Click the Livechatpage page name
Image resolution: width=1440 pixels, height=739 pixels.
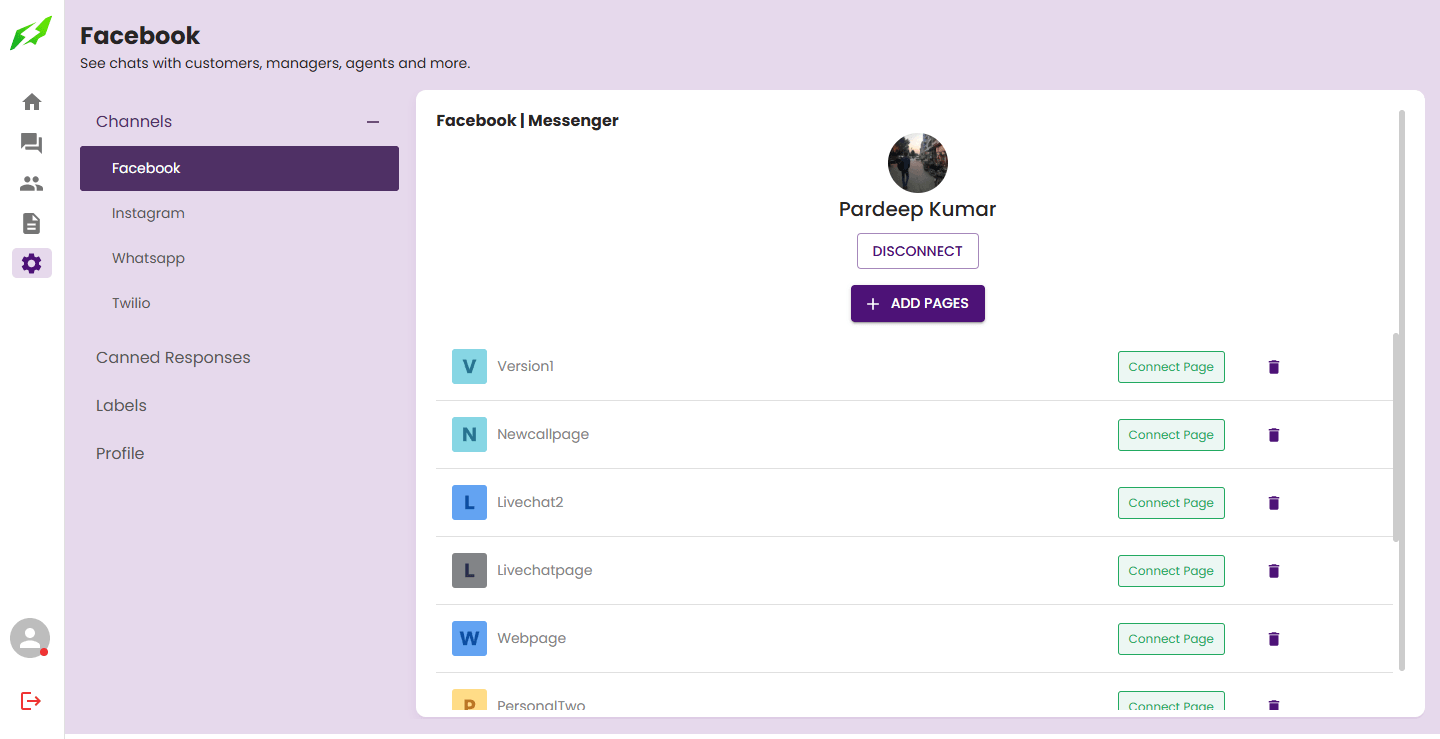point(545,571)
